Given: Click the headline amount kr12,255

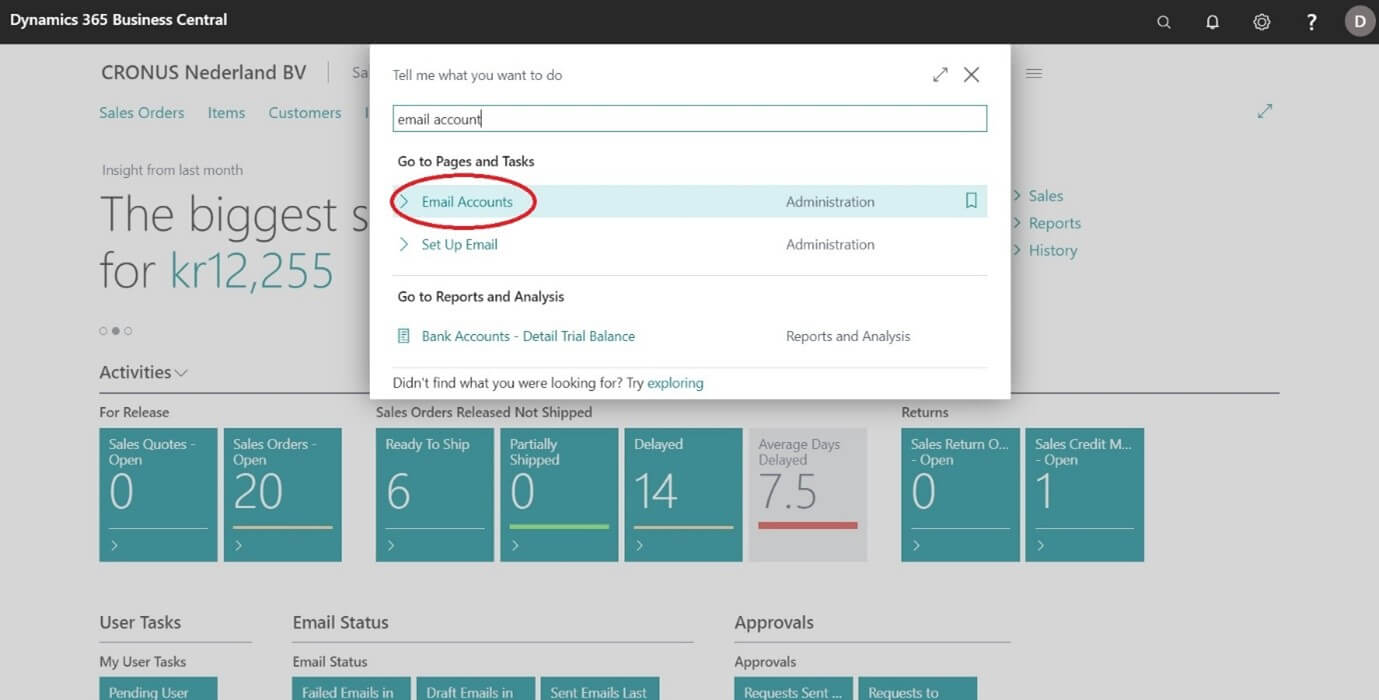Looking at the screenshot, I should point(251,270).
